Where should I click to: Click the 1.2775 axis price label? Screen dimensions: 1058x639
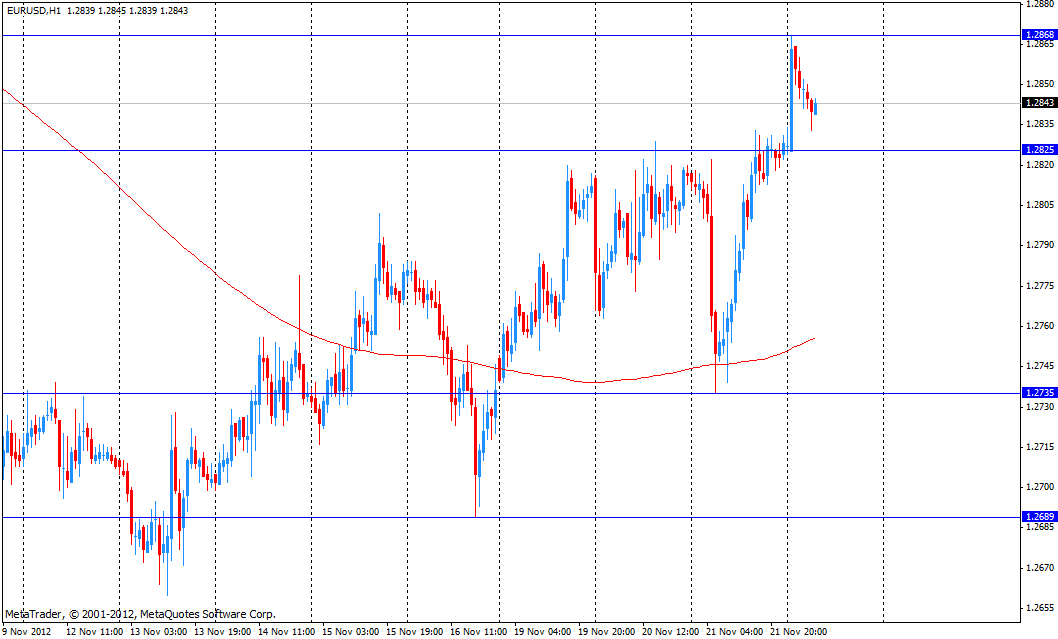pyautogui.click(x=1040, y=286)
